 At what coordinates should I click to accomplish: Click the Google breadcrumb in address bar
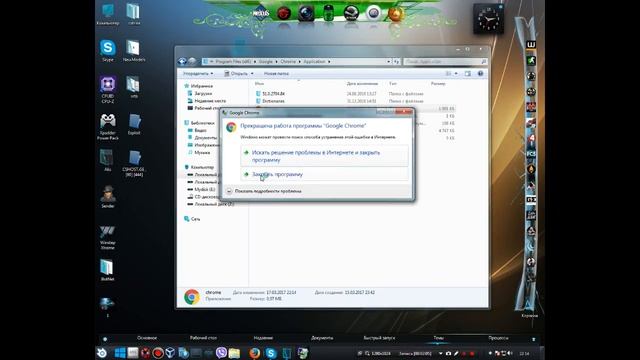265,62
